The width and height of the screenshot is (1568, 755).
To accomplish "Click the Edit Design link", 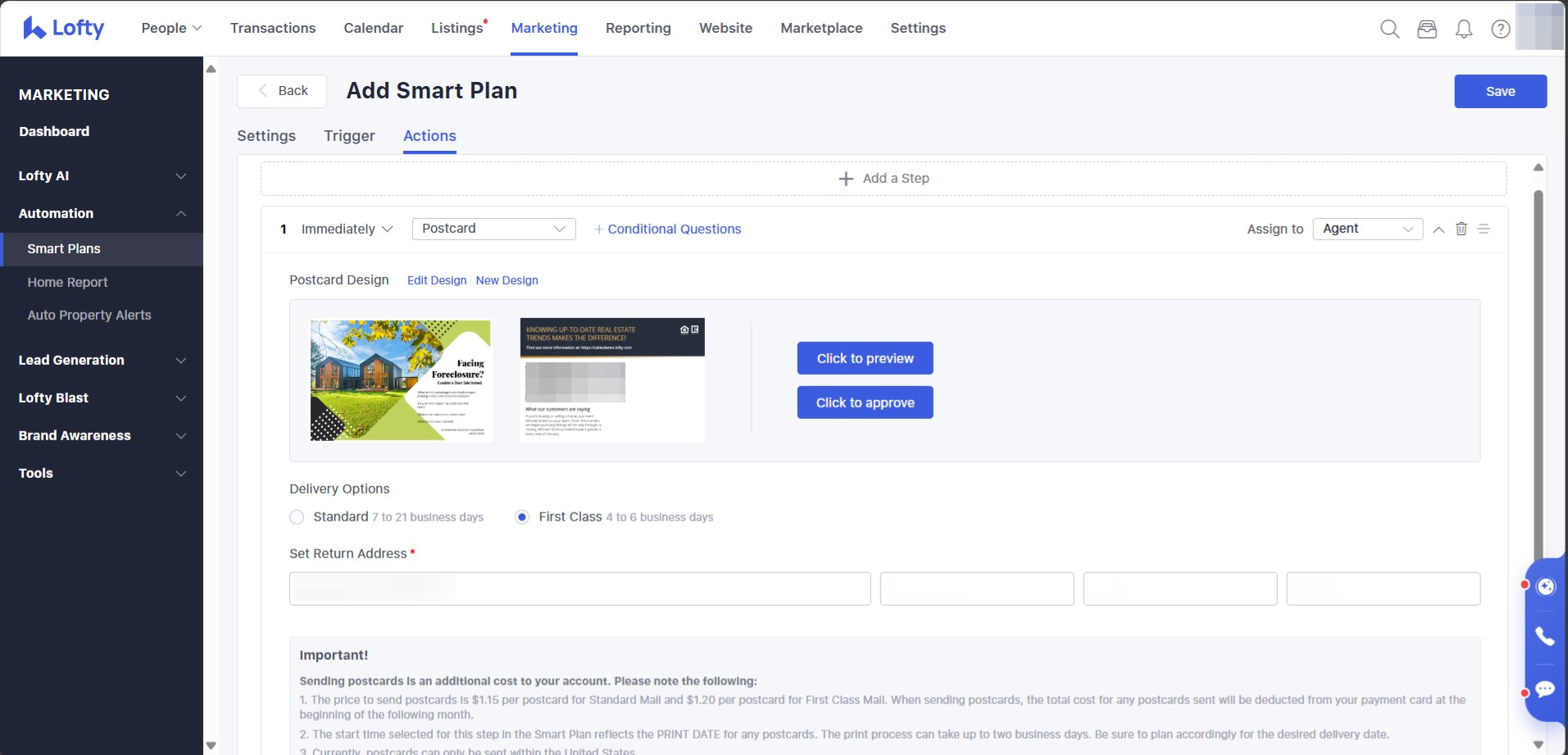I will [x=436, y=280].
